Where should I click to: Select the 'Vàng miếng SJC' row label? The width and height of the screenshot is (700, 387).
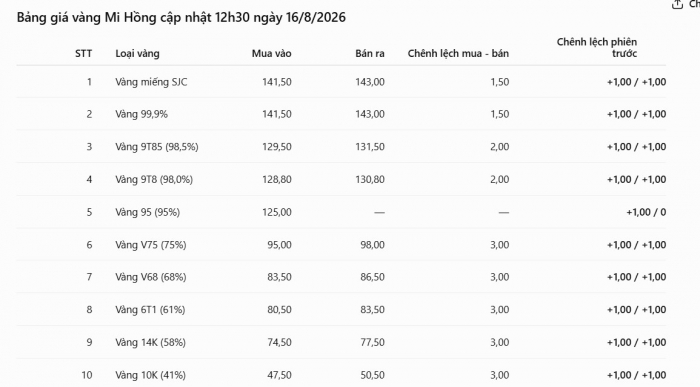point(151,82)
